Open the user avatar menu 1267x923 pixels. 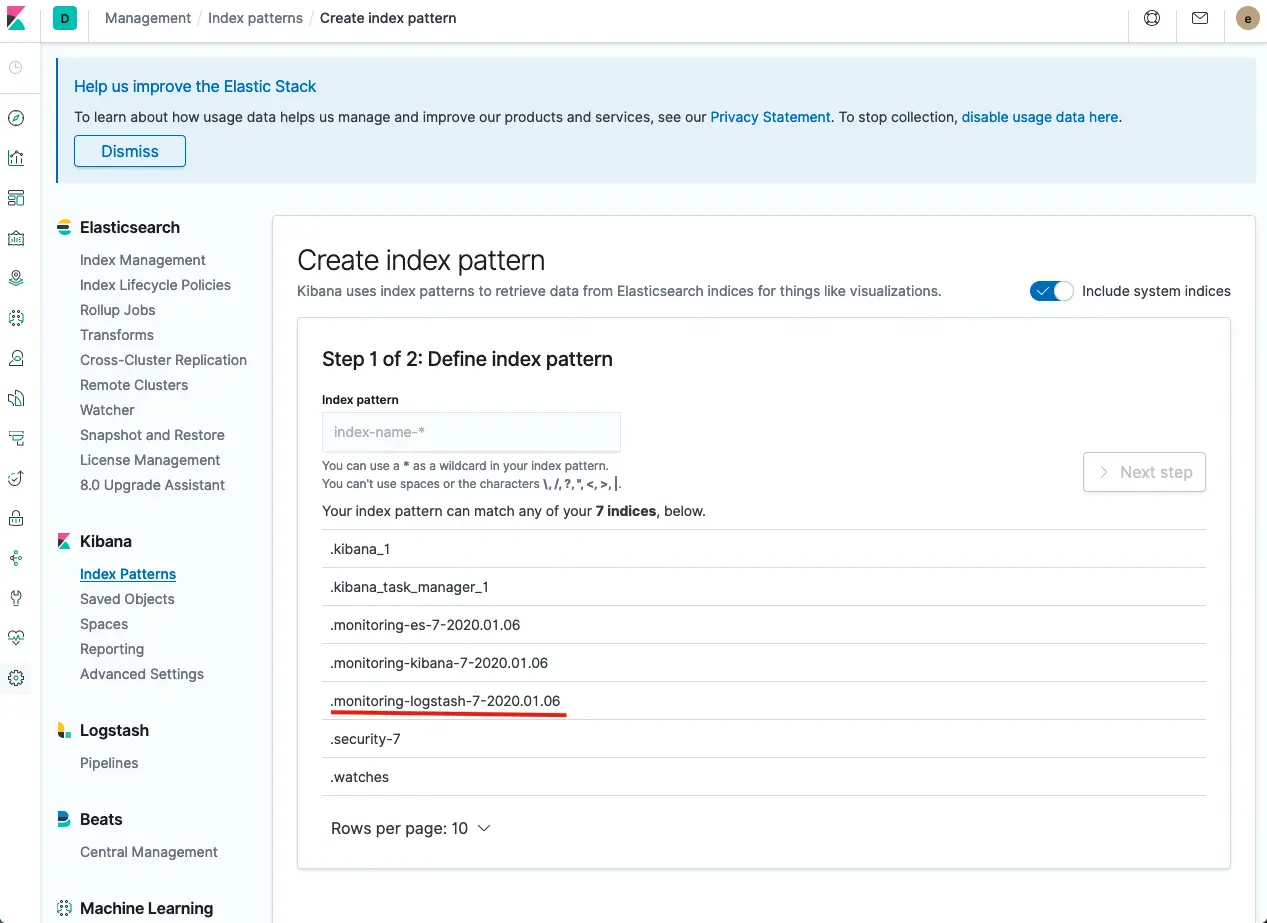point(1247,18)
